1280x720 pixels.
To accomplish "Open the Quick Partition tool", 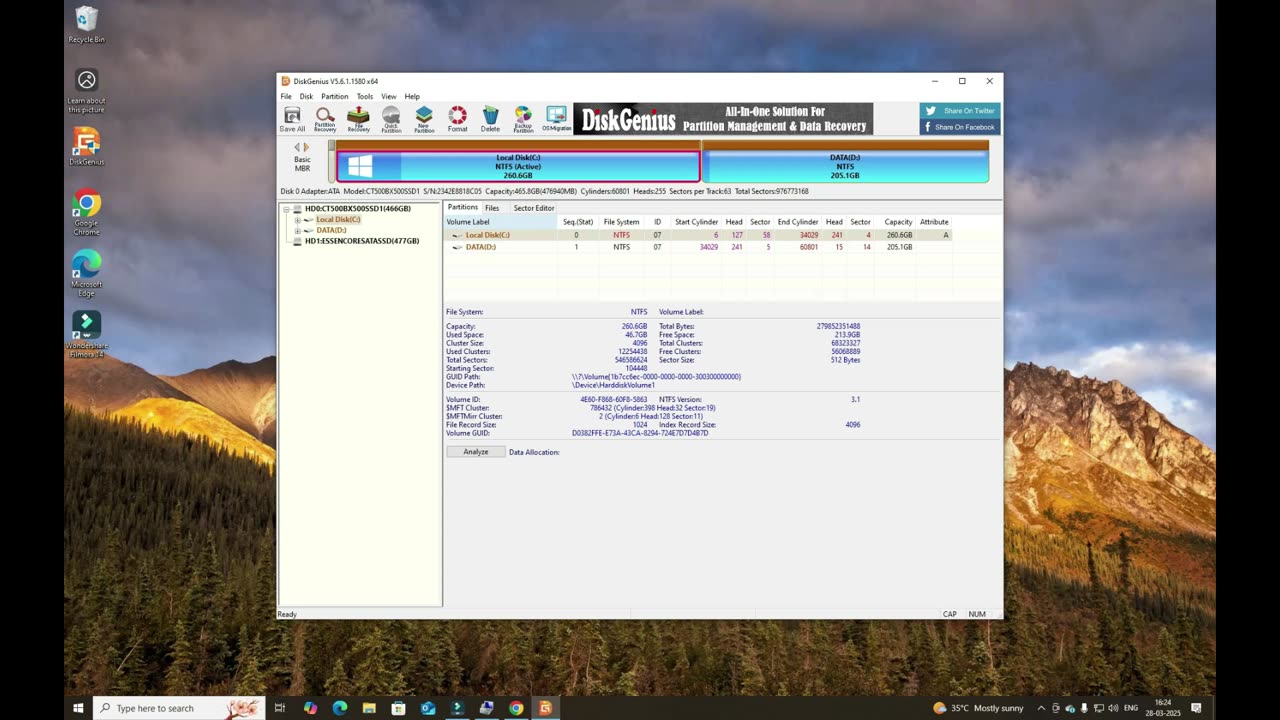I will click(391, 119).
